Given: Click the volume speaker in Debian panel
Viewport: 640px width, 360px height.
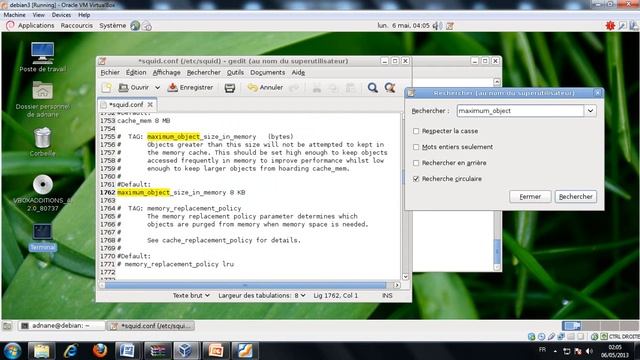Looking at the screenshot, I should pos(437,26).
